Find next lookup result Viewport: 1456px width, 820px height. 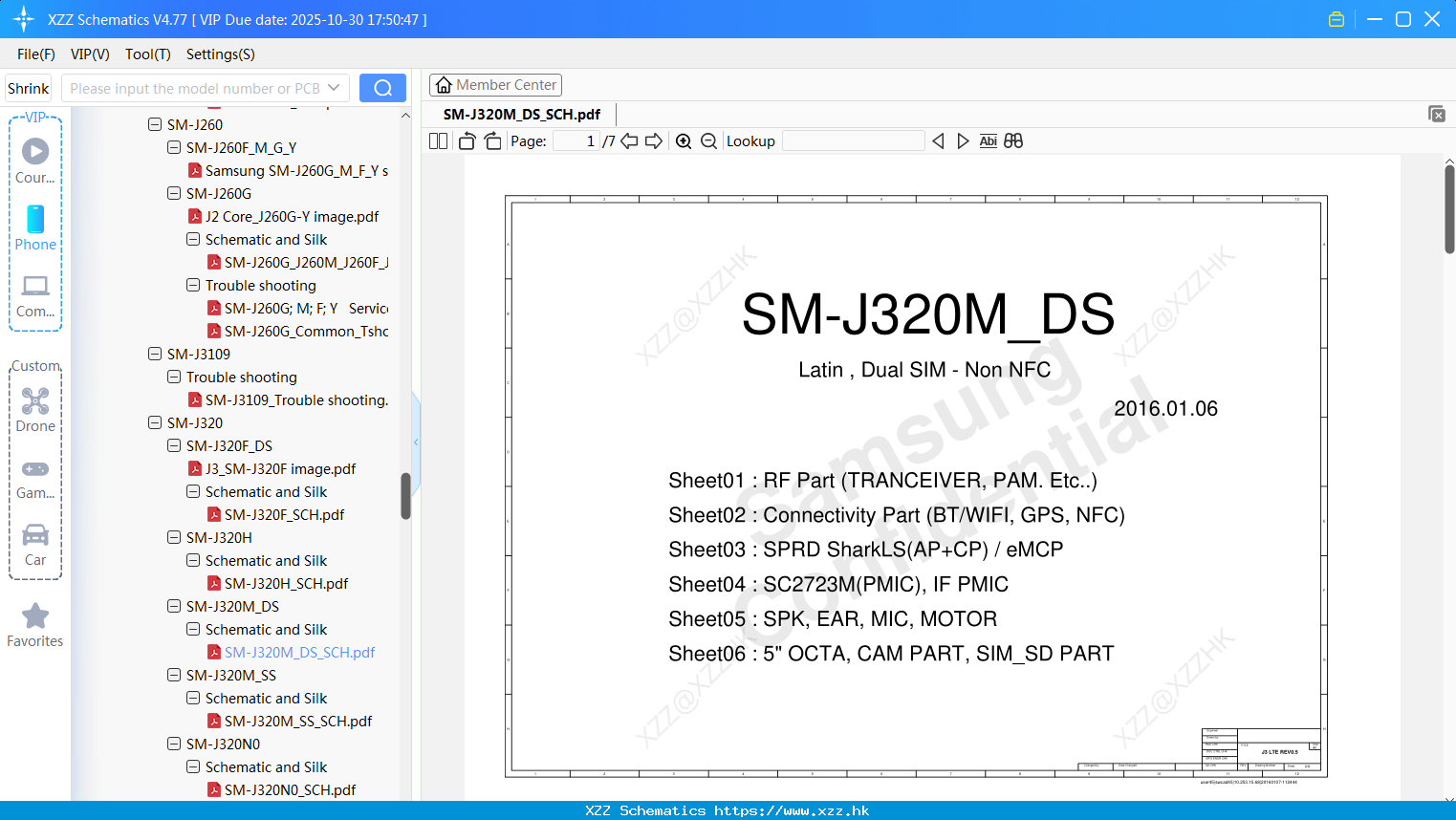963,140
